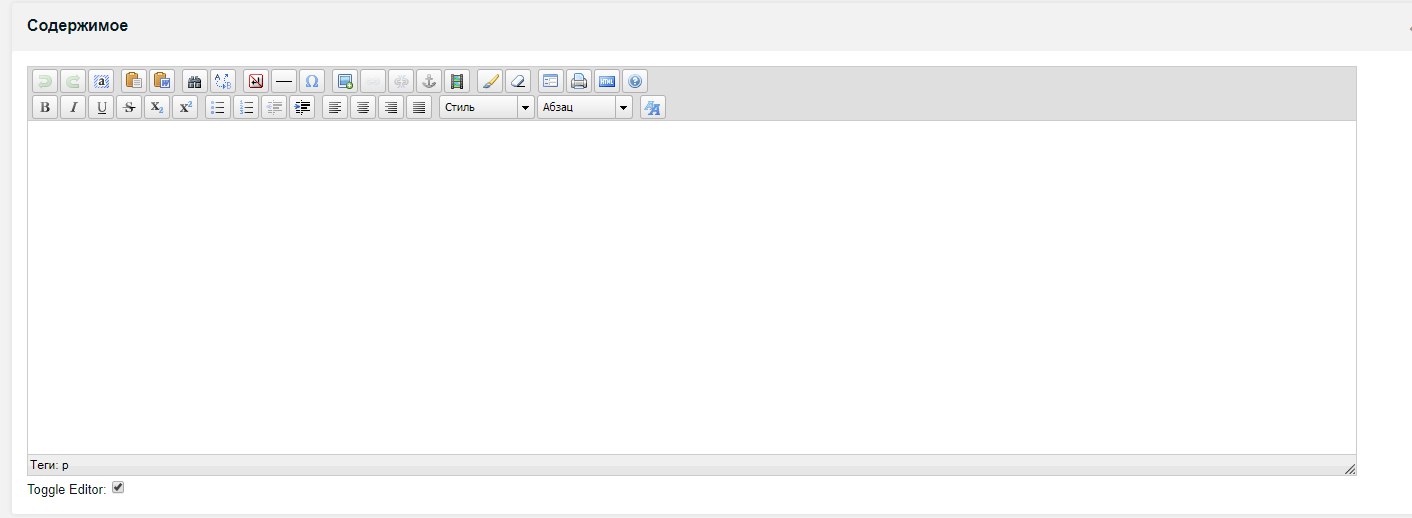Viewport: 1412px width, 518px height.
Task: Open the Стиль style dropdown
Action: (x=487, y=107)
